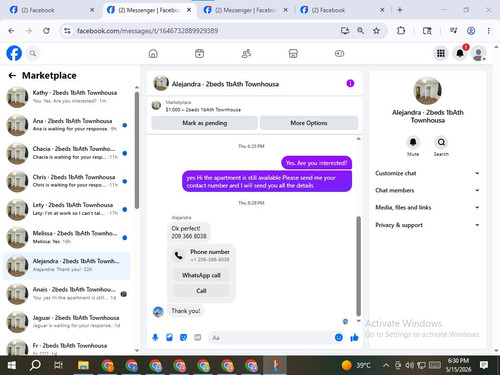This screenshot has height=375, width=500.
Task: Open the Marketplace storefront icon
Action: (x=293, y=53)
